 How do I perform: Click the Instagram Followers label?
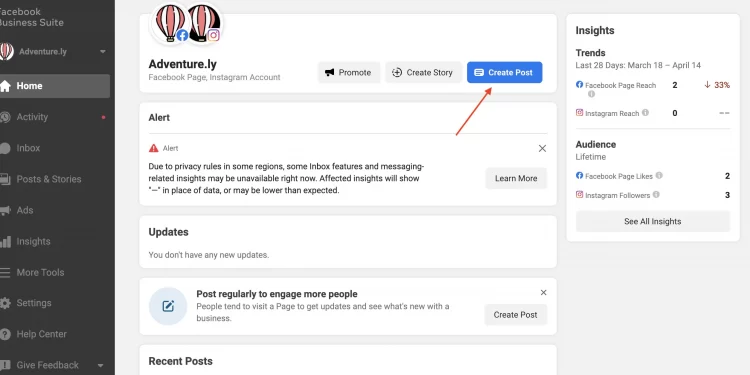(x=618, y=195)
